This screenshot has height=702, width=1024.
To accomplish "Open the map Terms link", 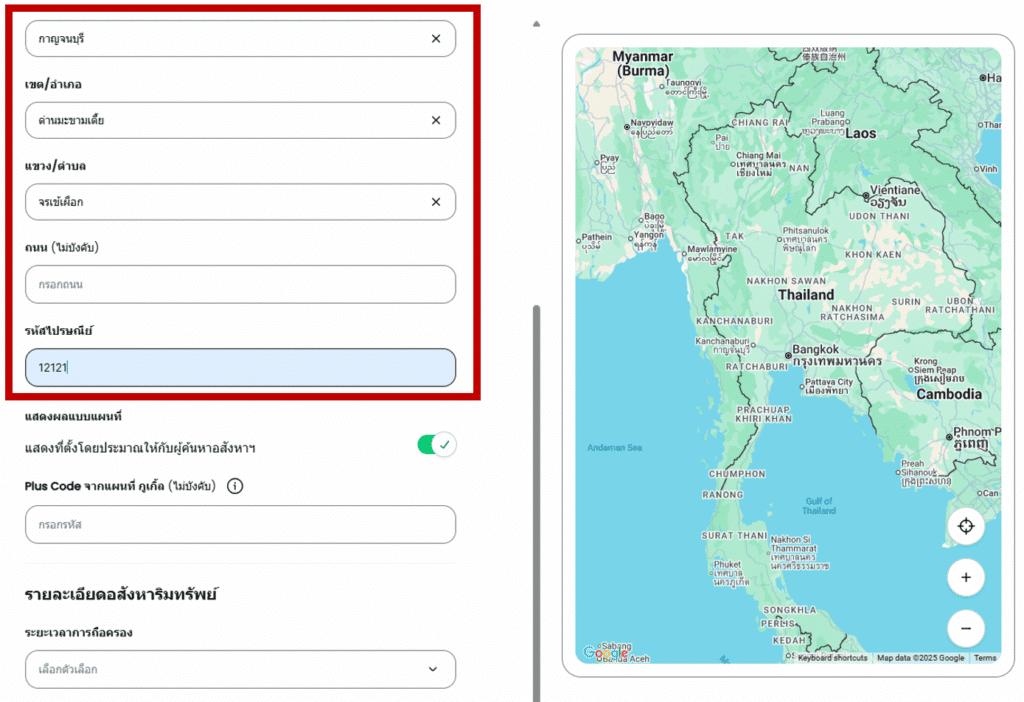I will pyautogui.click(x=985, y=658).
